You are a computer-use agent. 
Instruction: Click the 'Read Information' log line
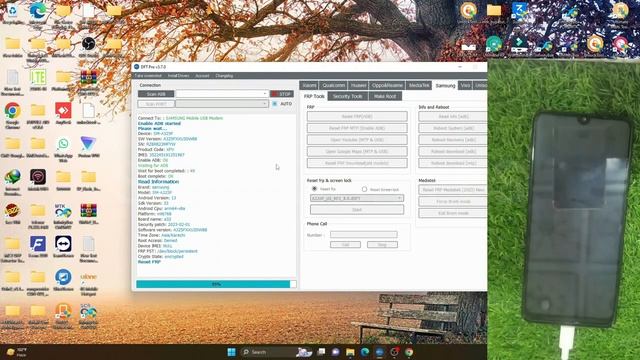click(158, 182)
